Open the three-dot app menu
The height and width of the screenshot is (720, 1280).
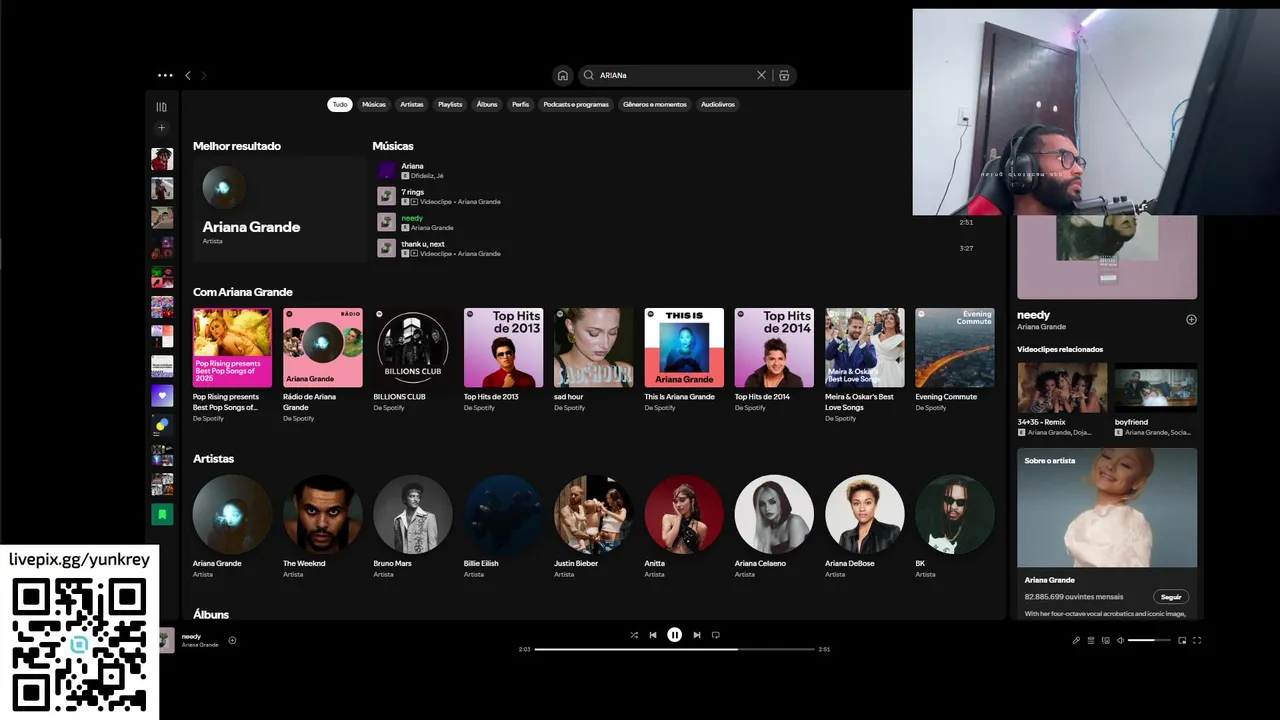(165, 75)
